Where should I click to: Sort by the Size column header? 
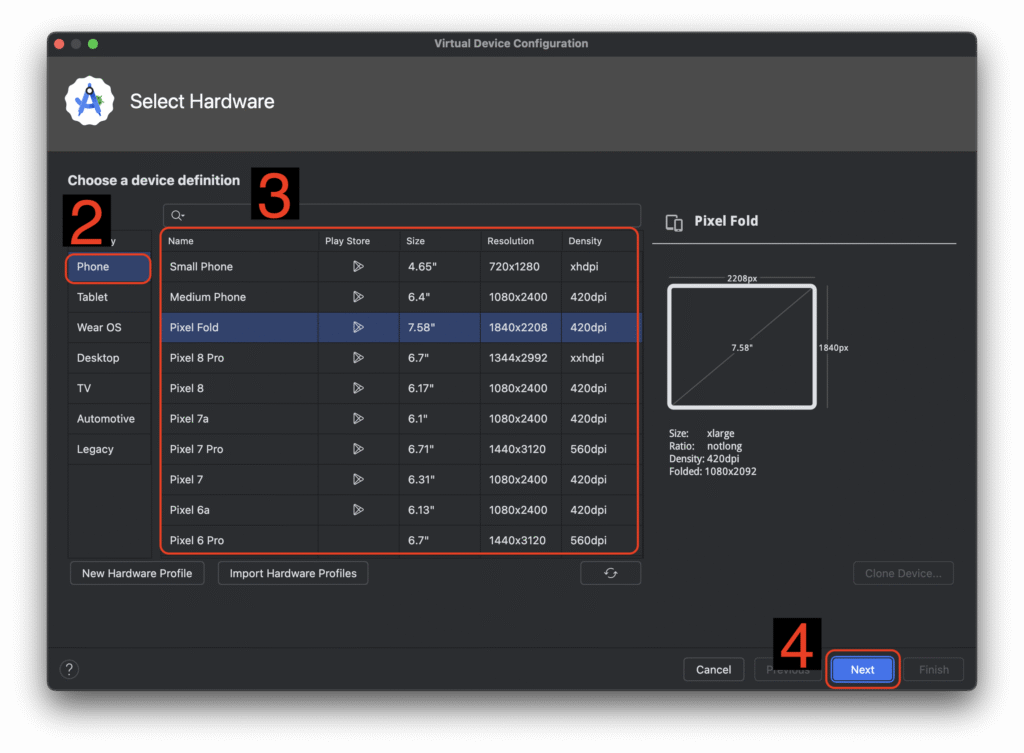pos(440,241)
